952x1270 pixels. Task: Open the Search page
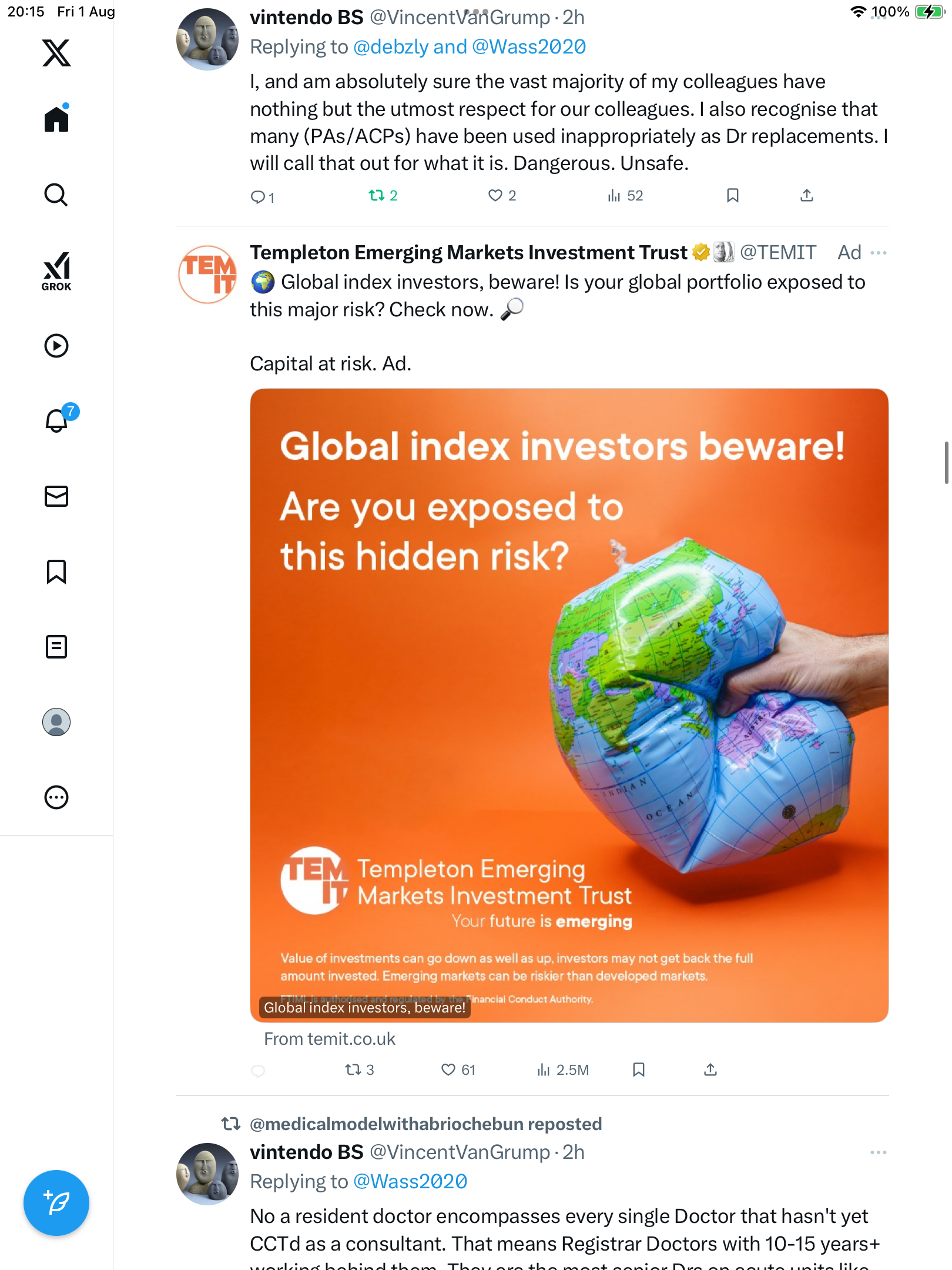click(56, 195)
